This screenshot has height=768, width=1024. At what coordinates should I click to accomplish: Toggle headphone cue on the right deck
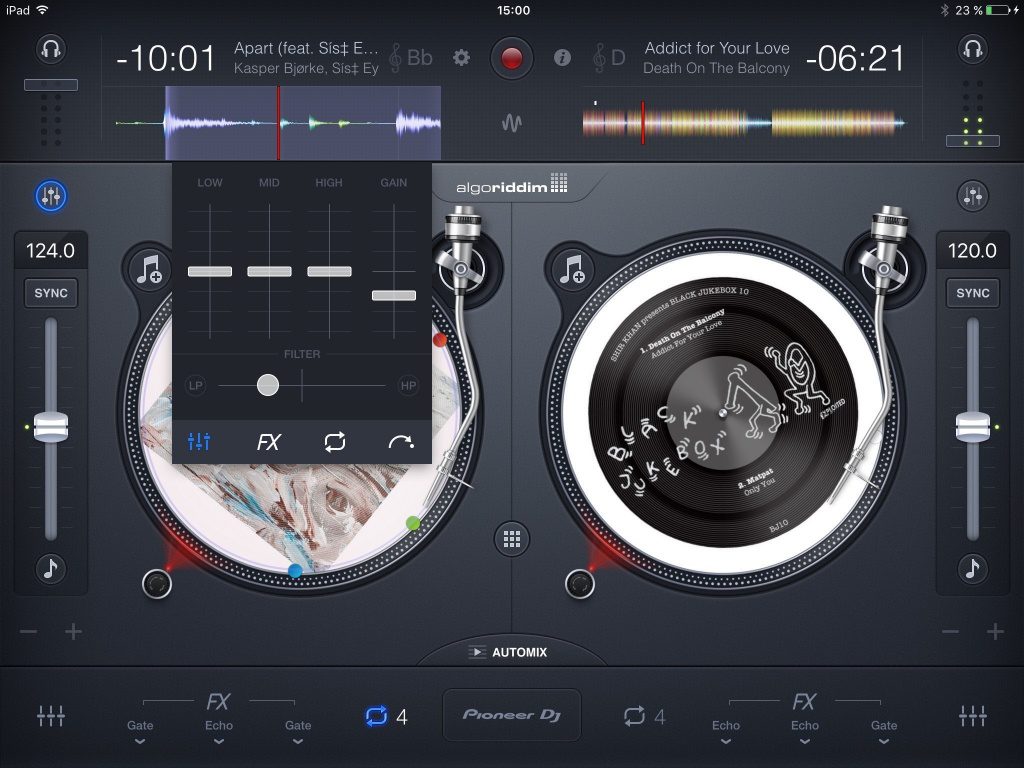pyautogui.click(x=973, y=47)
